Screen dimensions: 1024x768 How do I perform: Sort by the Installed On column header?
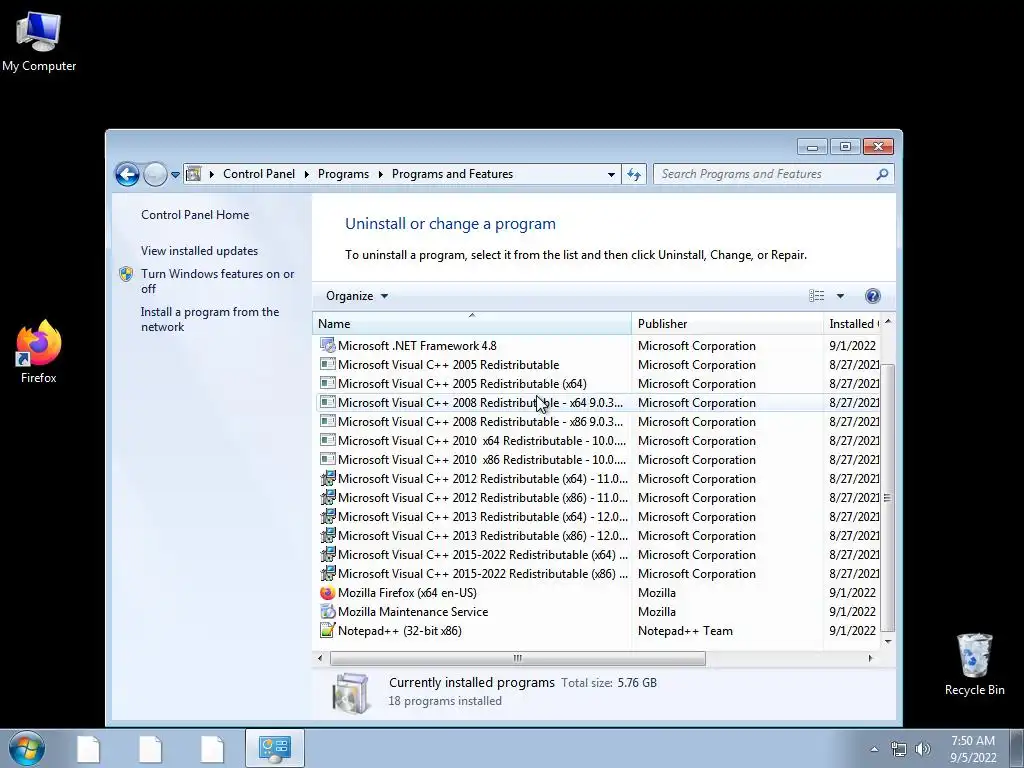pyautogui.click(x=852, y=324)
